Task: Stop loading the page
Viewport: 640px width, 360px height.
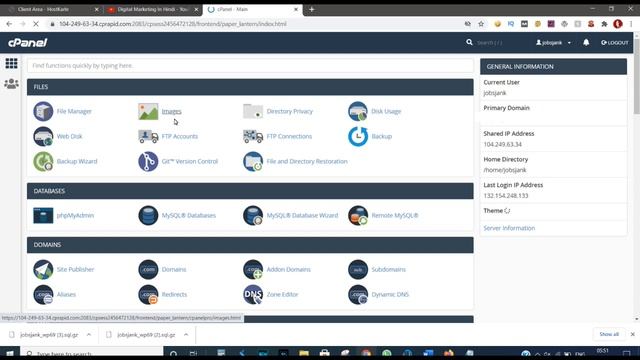Action: coord(36,24)
